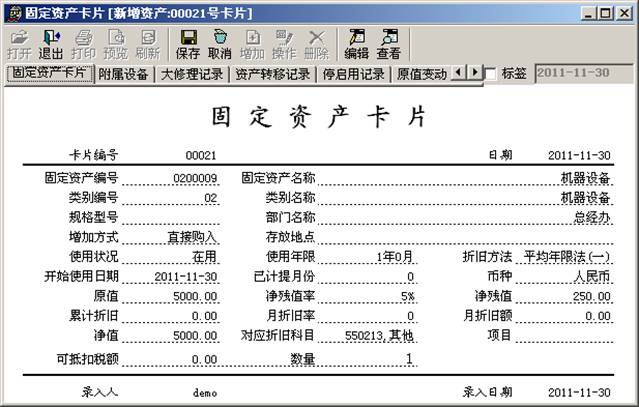This screenshot has height=407, width=639.
Task: Maximize the 固定资产卡片 window
Action: pyautogui.click(x=606, y=13)
